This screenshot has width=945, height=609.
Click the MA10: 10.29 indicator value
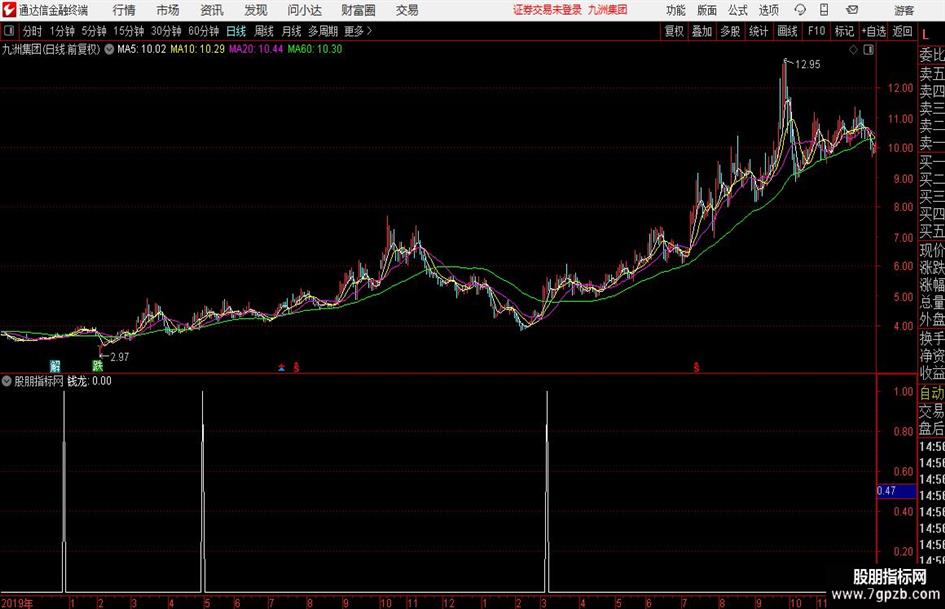pyautogui.click(x=198, y=49)
